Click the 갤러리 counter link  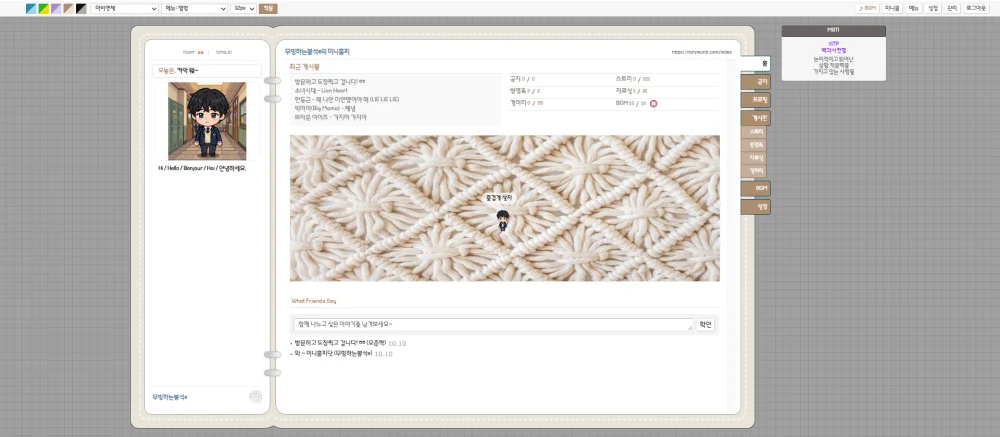[x=526, y=103]
